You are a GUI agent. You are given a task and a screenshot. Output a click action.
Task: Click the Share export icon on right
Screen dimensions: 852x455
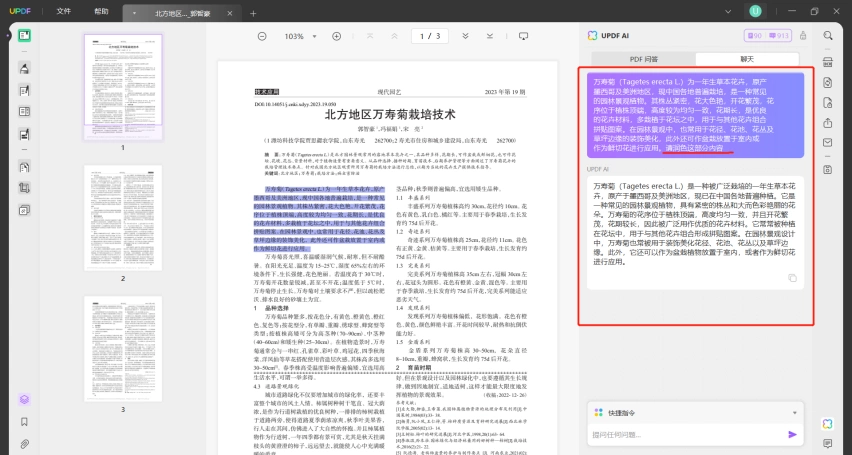[x=828, y=123]
